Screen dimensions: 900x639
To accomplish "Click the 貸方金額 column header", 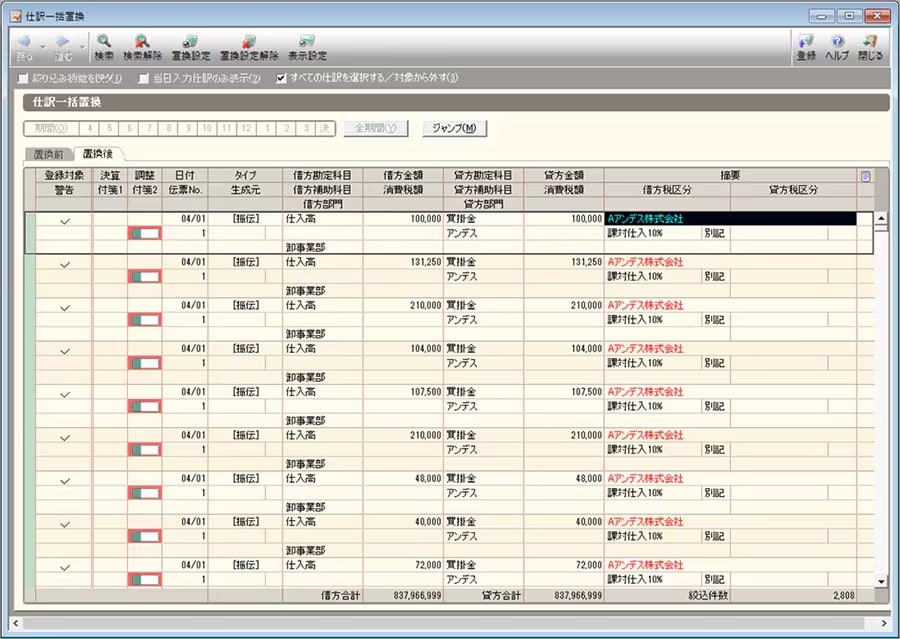I will [x=564, y=175].
